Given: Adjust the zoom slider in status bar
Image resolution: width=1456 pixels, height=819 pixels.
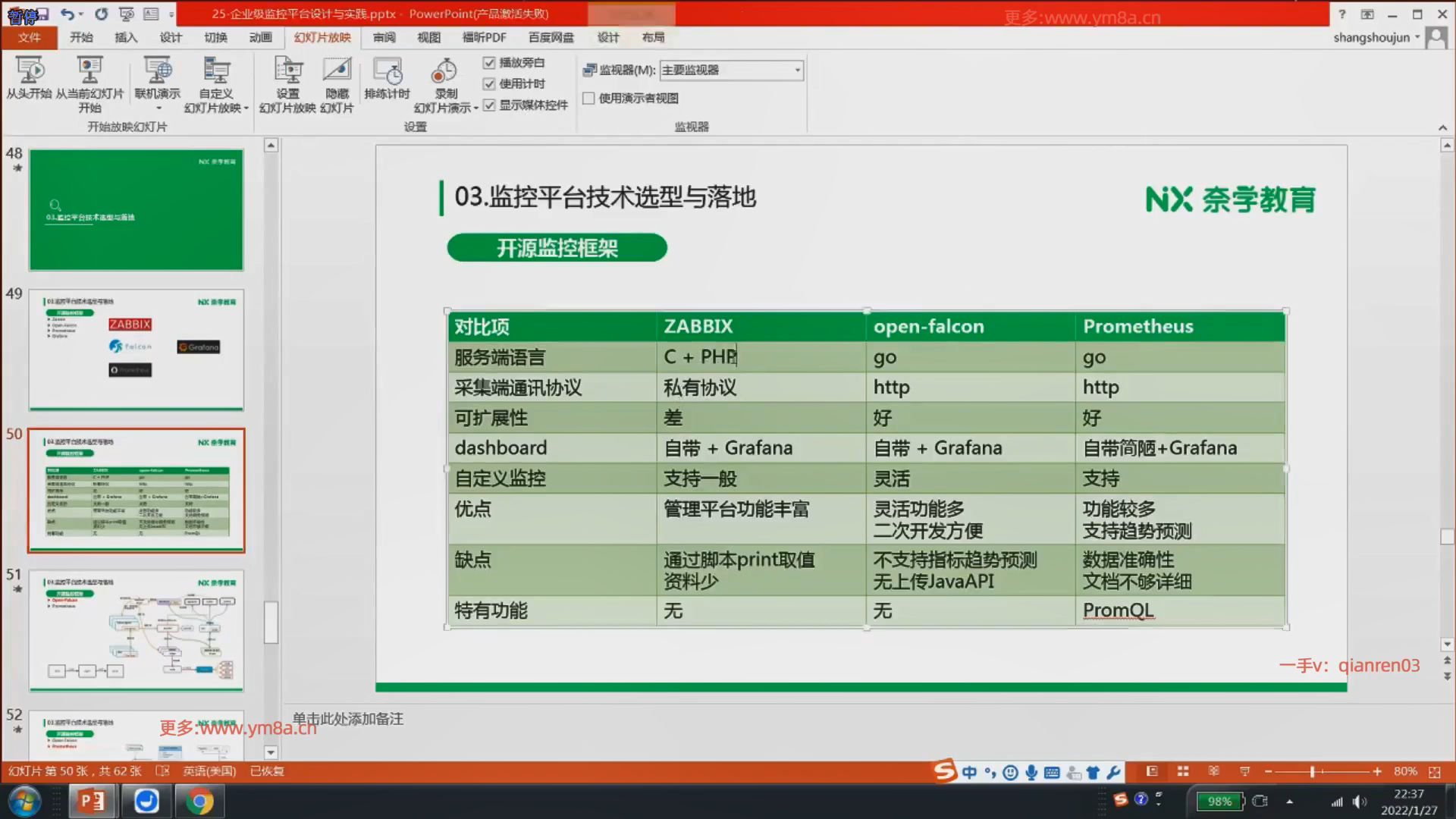Looking at the screenshot, I should point(1311,771).
